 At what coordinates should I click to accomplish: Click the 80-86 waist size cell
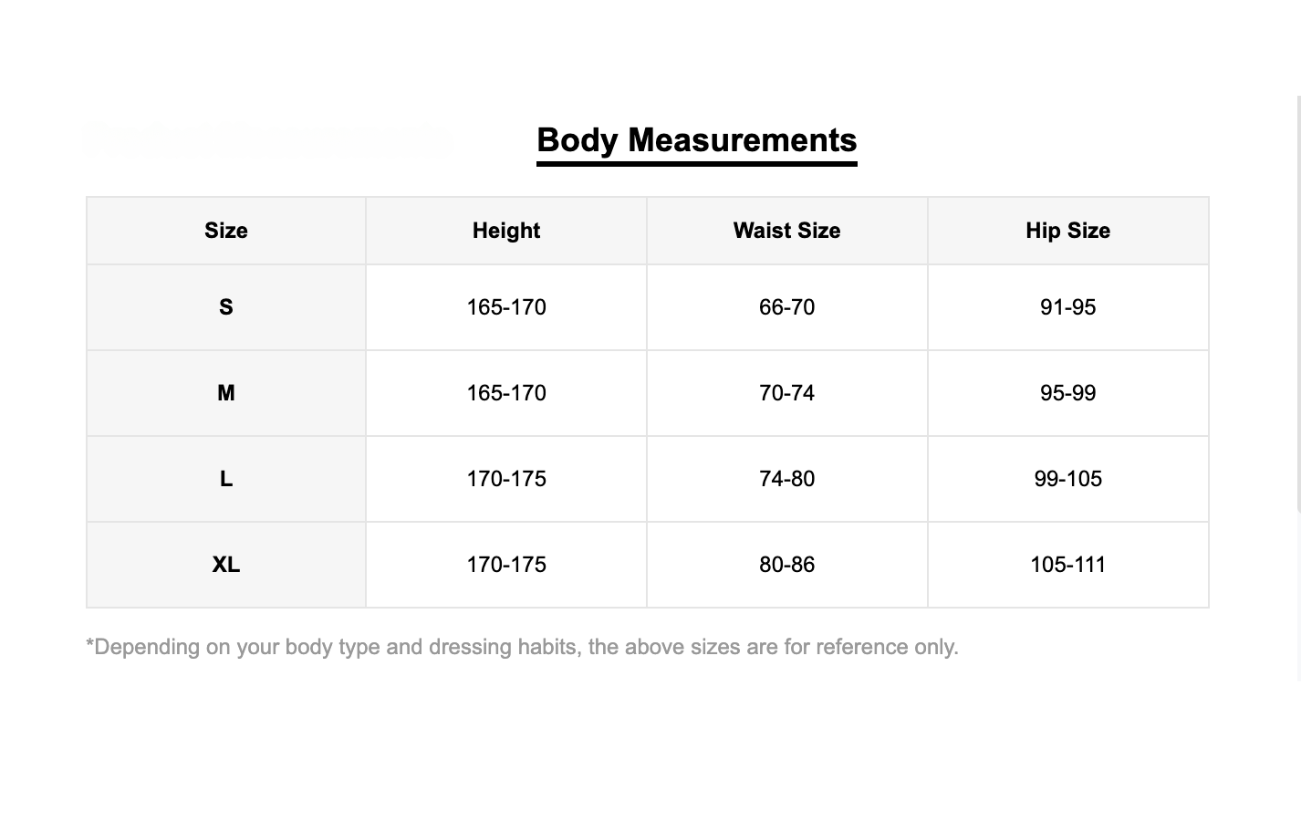786,565
